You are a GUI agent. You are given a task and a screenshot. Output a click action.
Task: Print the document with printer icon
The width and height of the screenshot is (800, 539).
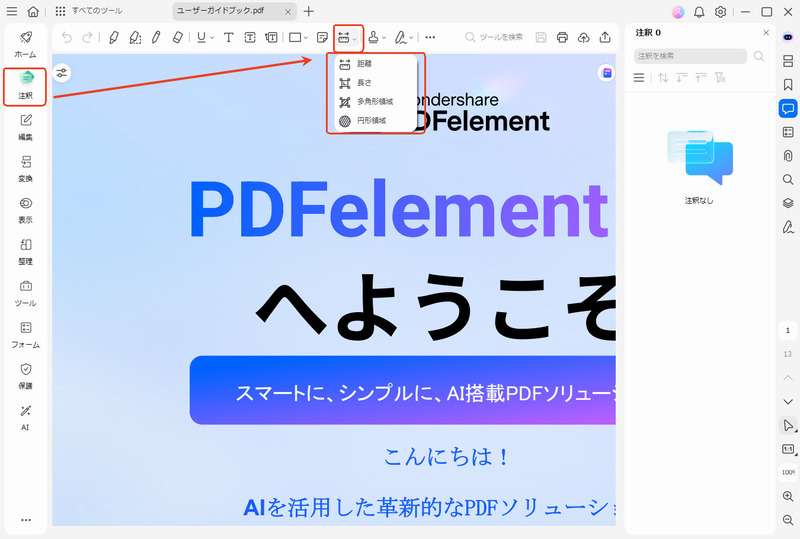(x=562, y=37)
